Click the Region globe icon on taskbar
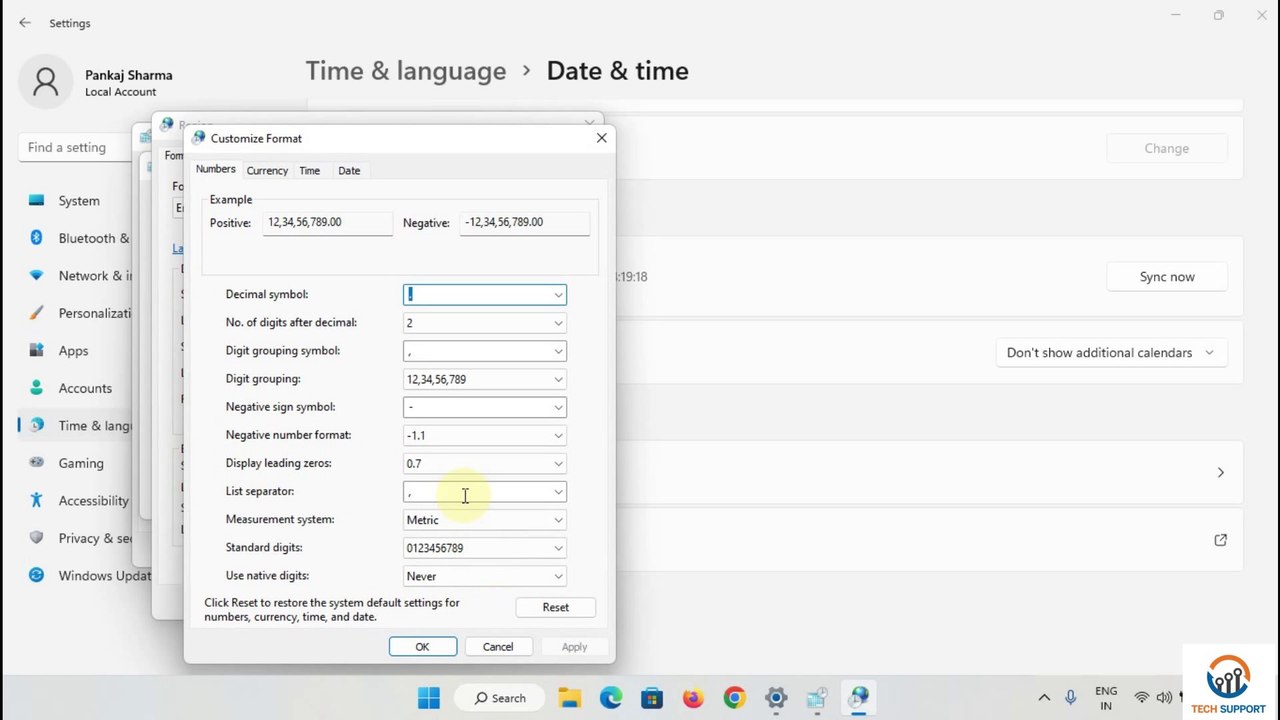The image size is (1280, 720). (x=858, y=698)
